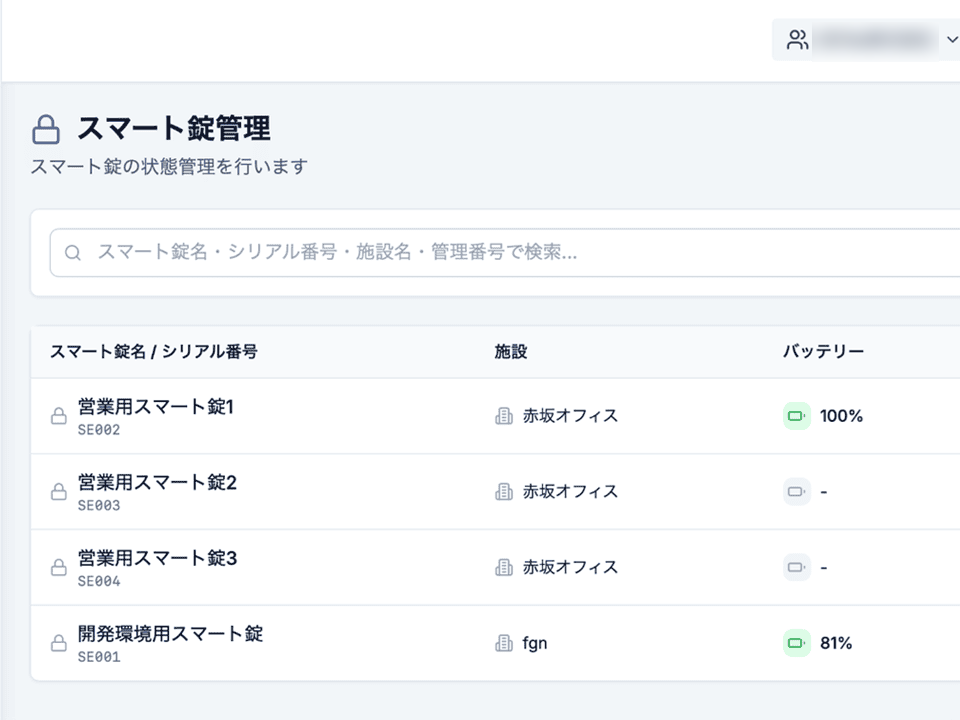Click the gray battery icon in SE003 row

[x=796, y=492]
